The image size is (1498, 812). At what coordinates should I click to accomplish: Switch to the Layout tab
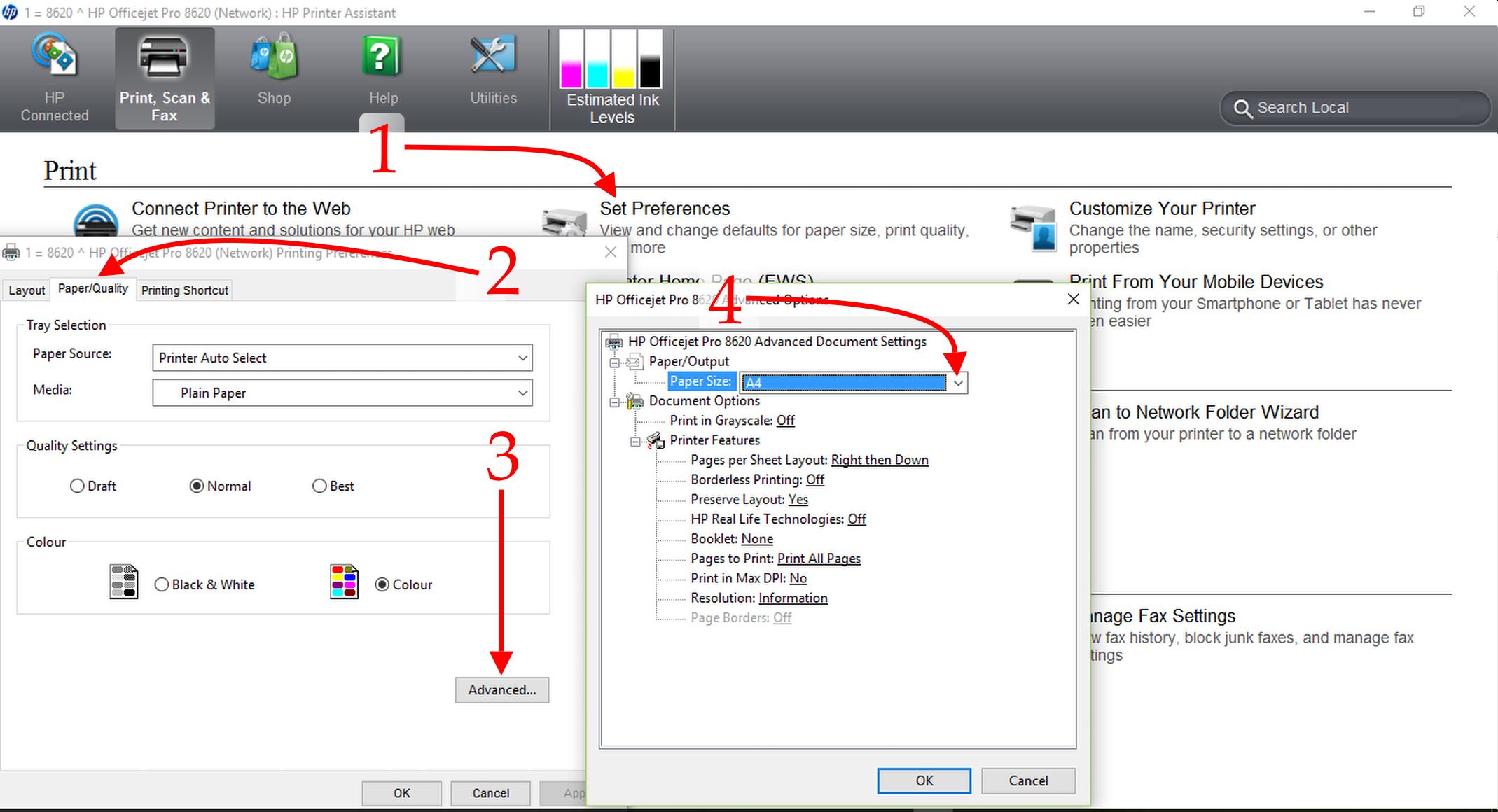point(27,290)
